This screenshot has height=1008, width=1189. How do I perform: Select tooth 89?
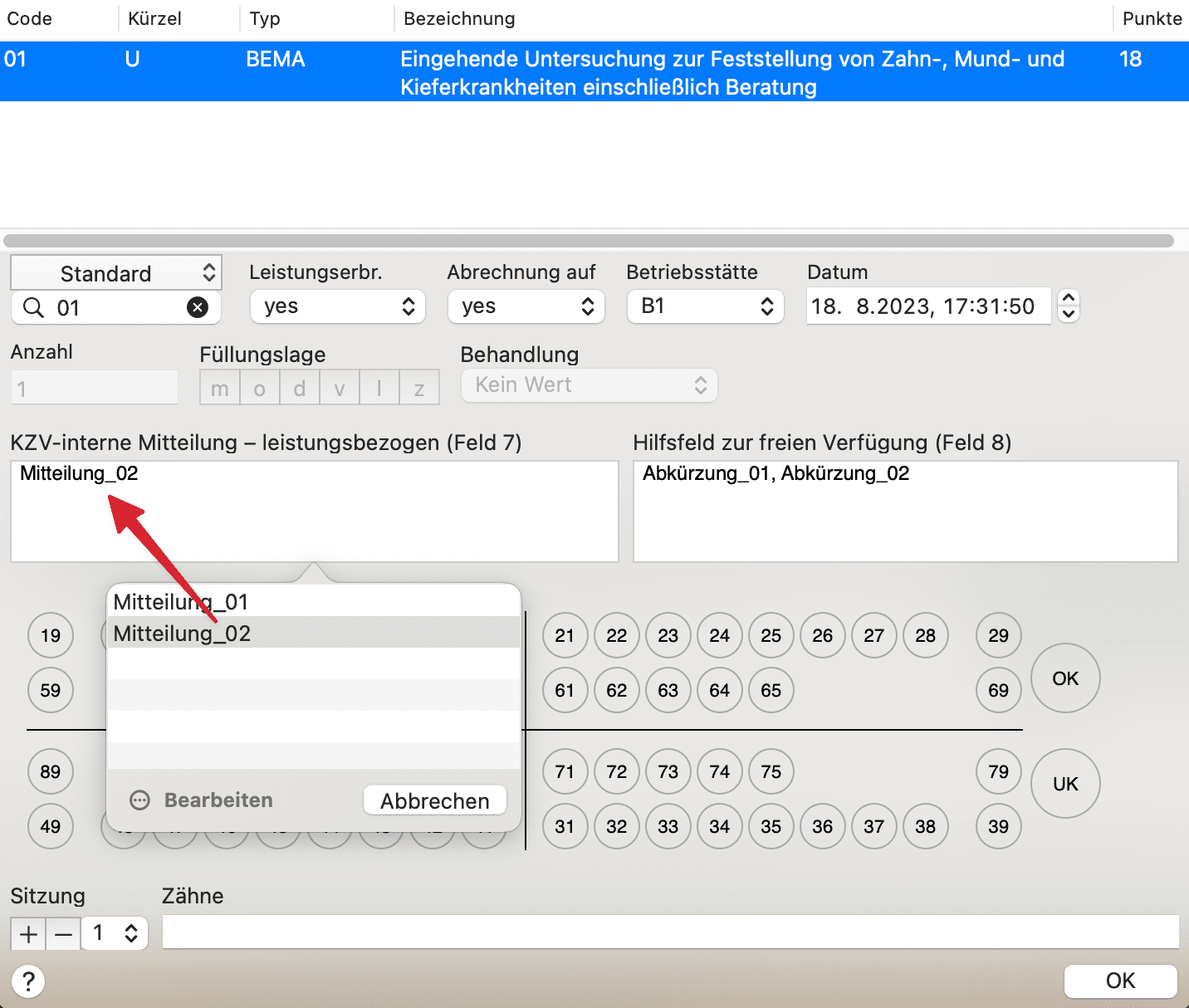point(51,772)
